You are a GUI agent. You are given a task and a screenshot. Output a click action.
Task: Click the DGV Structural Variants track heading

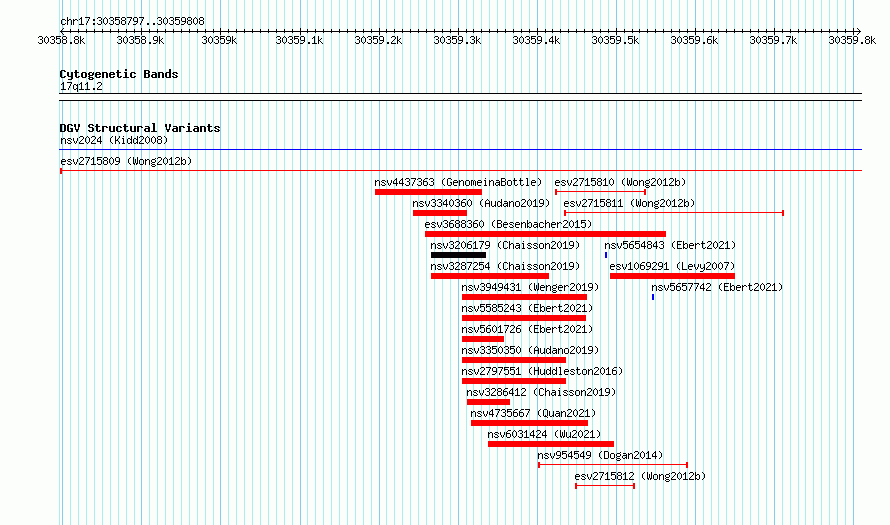(x=140, y=128)
